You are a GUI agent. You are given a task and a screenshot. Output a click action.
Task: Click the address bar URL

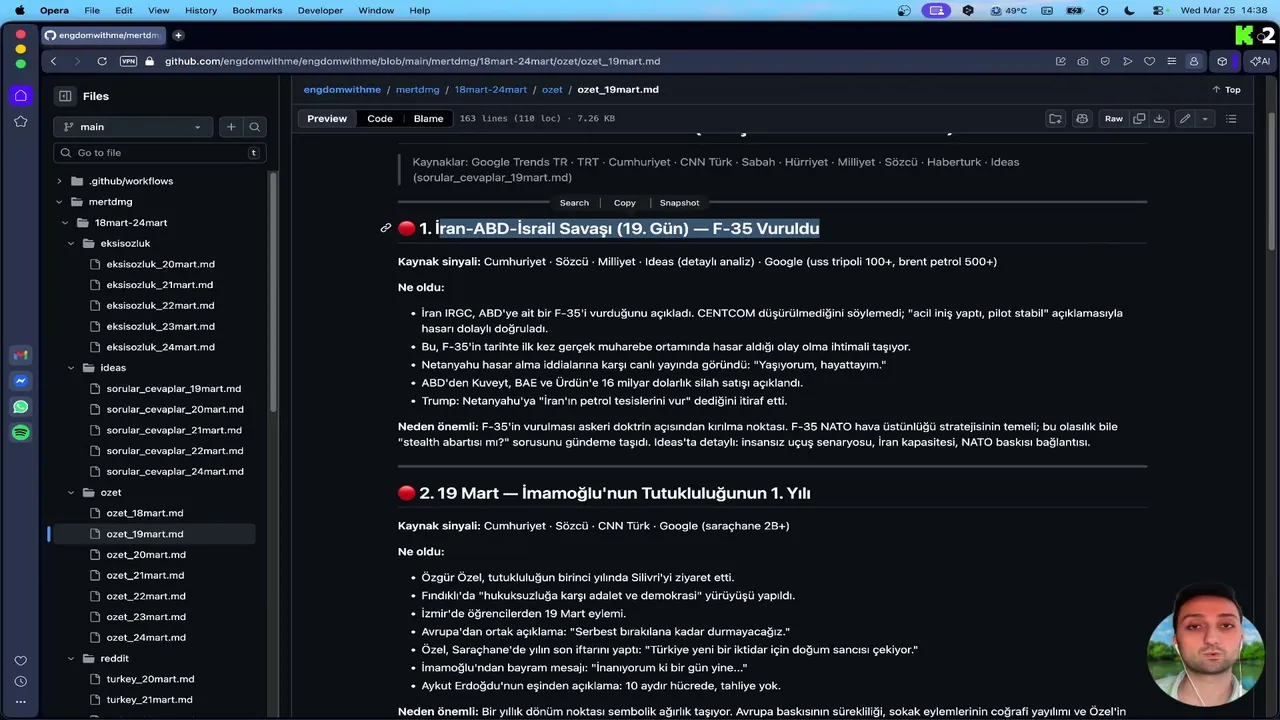pyautogui.click(x=412, y=61)
